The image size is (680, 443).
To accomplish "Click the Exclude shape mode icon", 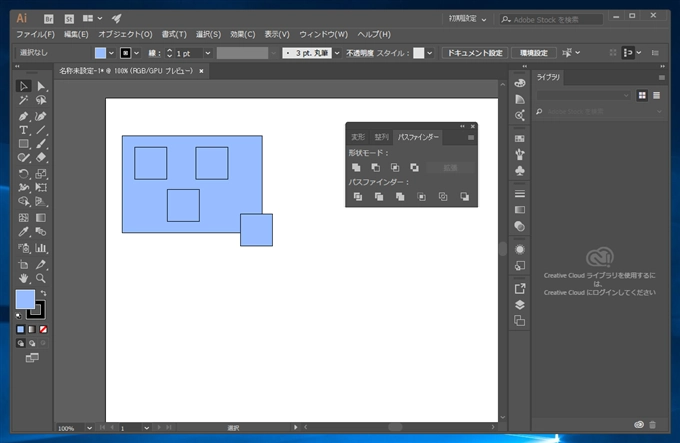I will (x=414, y=167).
